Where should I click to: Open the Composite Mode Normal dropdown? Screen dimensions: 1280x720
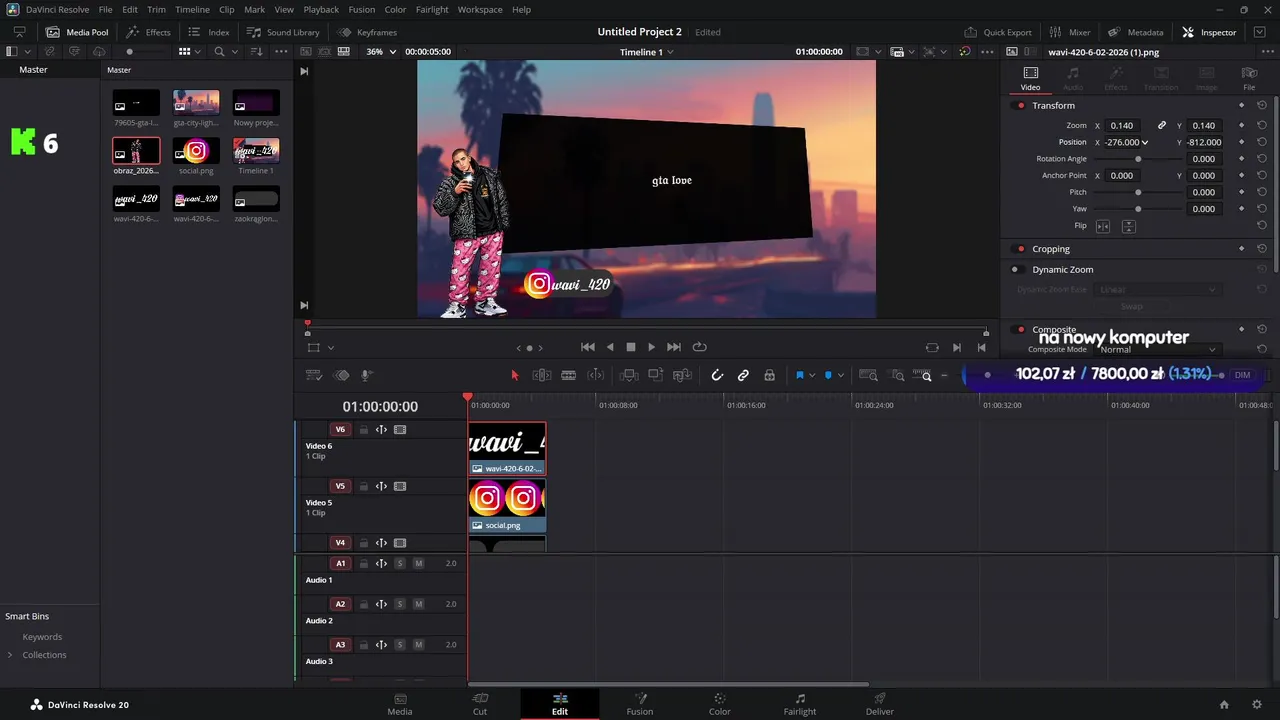(1157, 349)
